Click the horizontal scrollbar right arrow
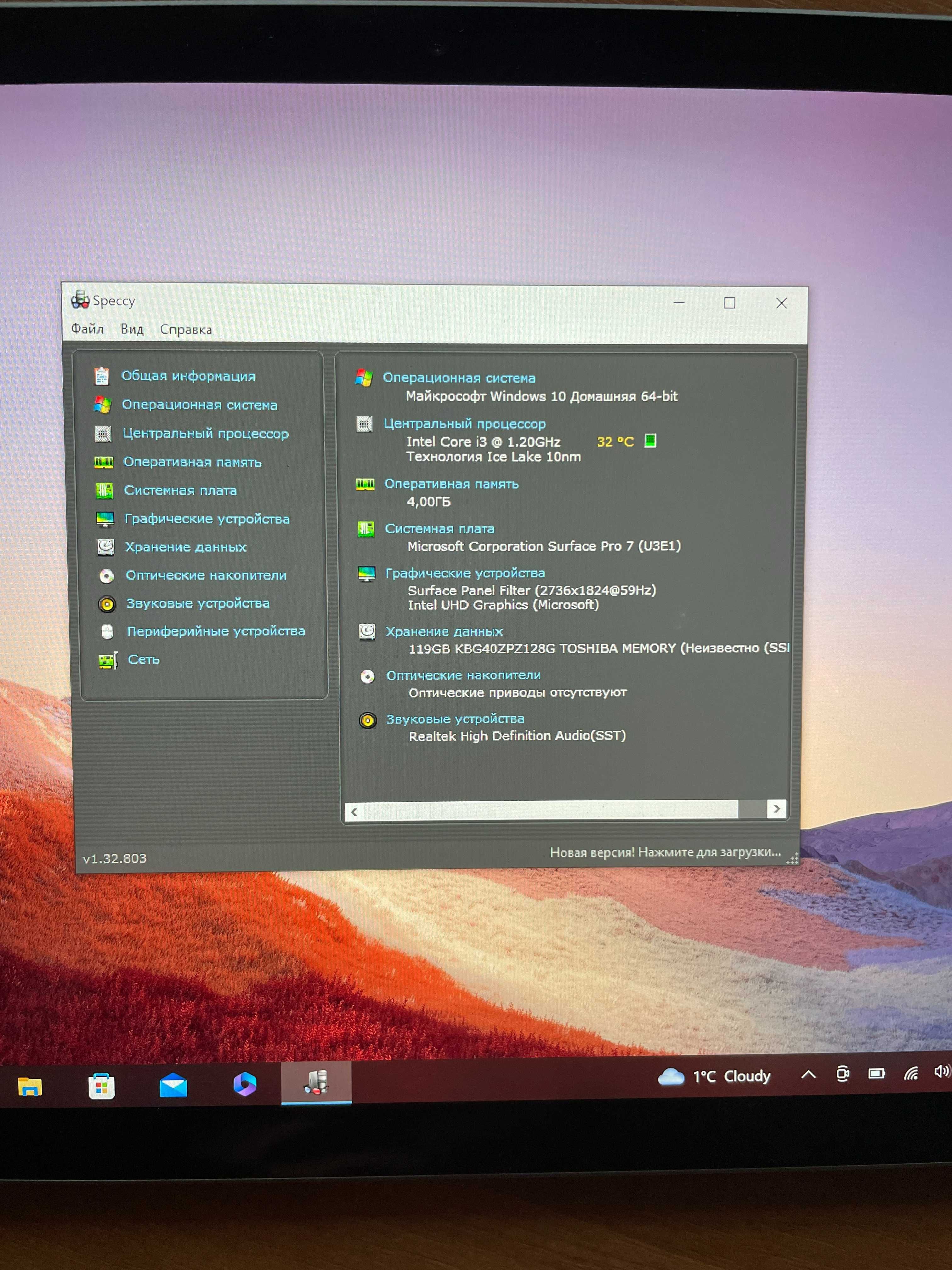The height and width of the screenshot is (1270, 952). pos(776,809)
